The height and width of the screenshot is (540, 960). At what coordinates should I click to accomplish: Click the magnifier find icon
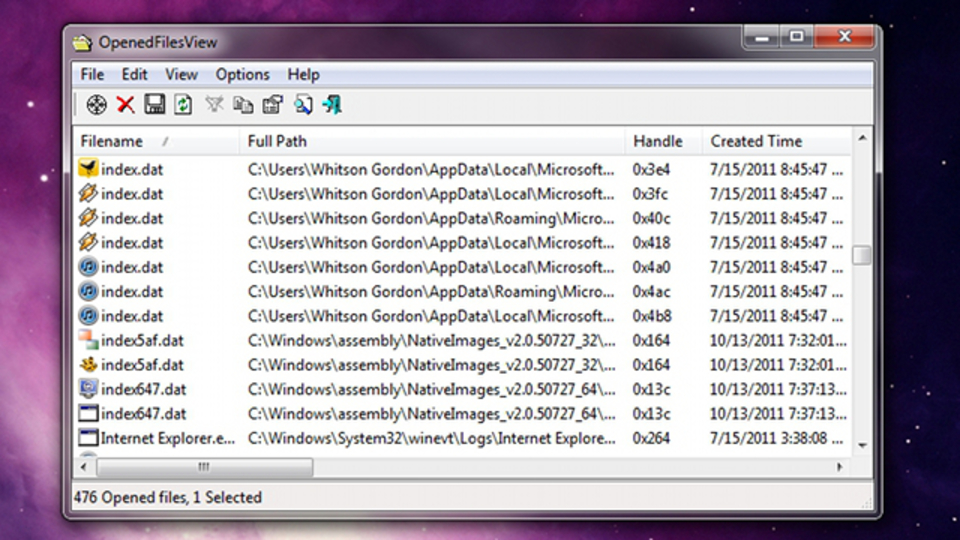pyautogui.click(x=302, y=105)
